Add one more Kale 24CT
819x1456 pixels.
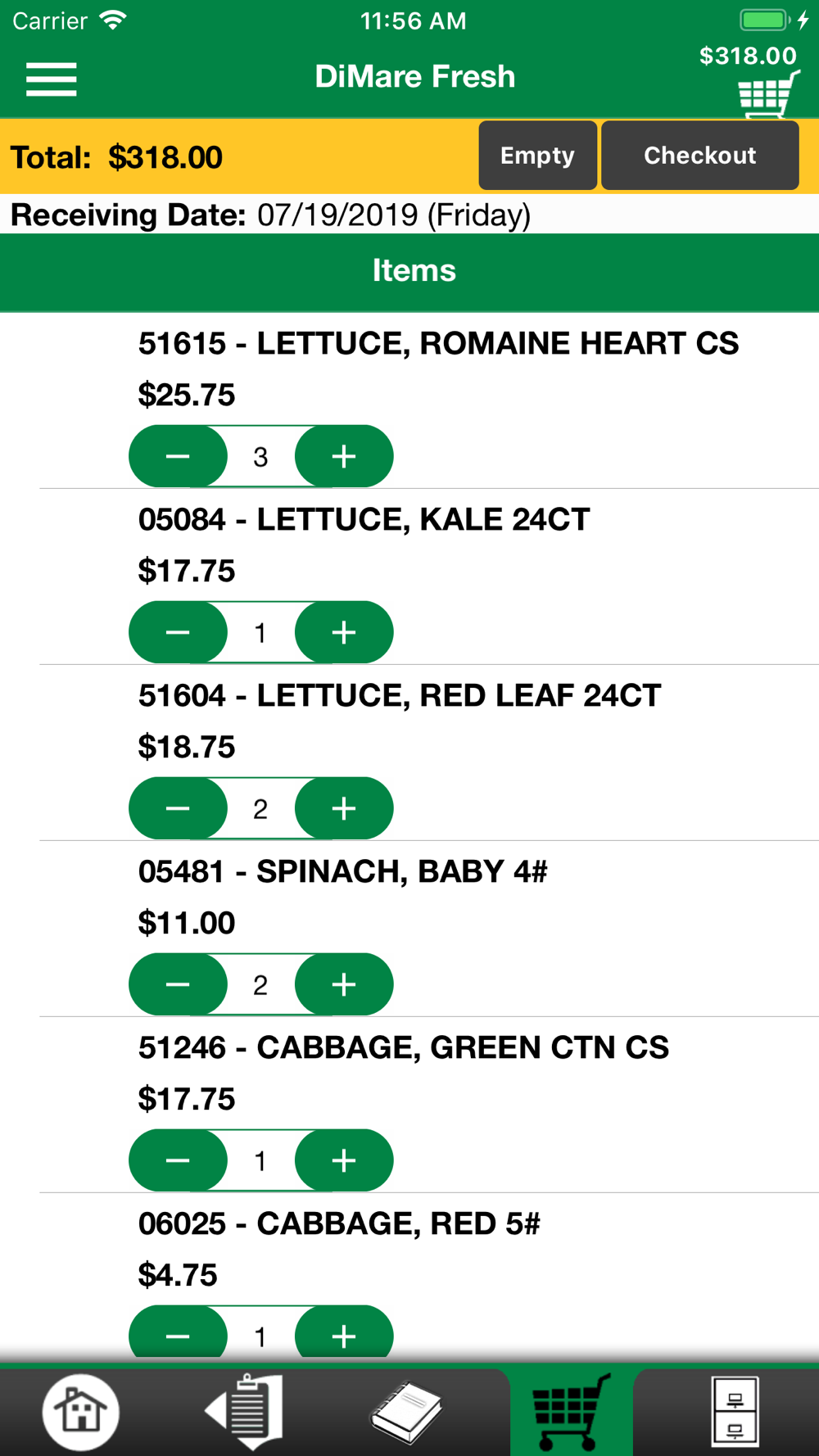point(344,632)
